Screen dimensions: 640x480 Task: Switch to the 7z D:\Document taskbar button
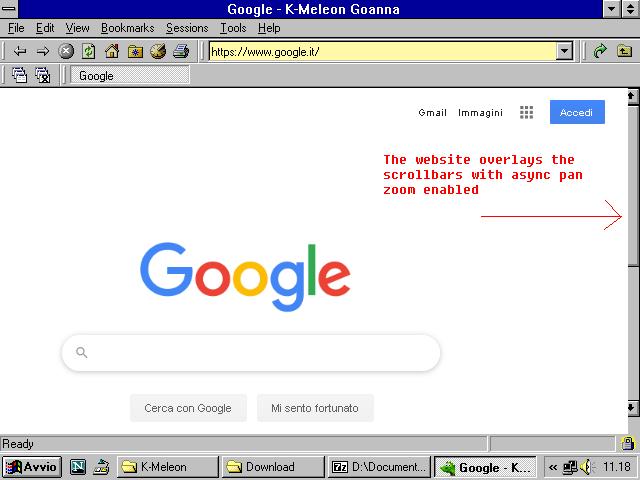pyautogui.click(x=378, y=467)
